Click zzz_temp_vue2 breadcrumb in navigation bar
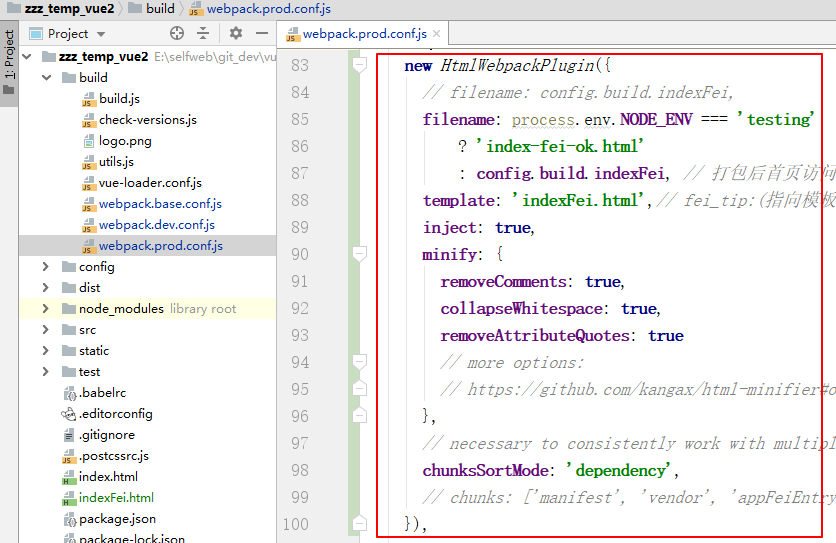Screen dimensions: 836x543 coord(60,9)
